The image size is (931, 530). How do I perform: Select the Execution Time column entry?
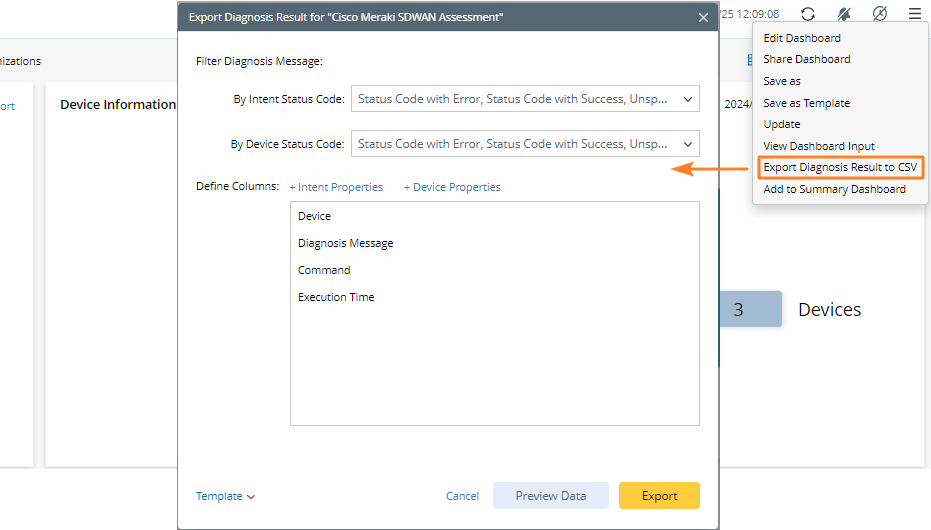pos(336,297)
